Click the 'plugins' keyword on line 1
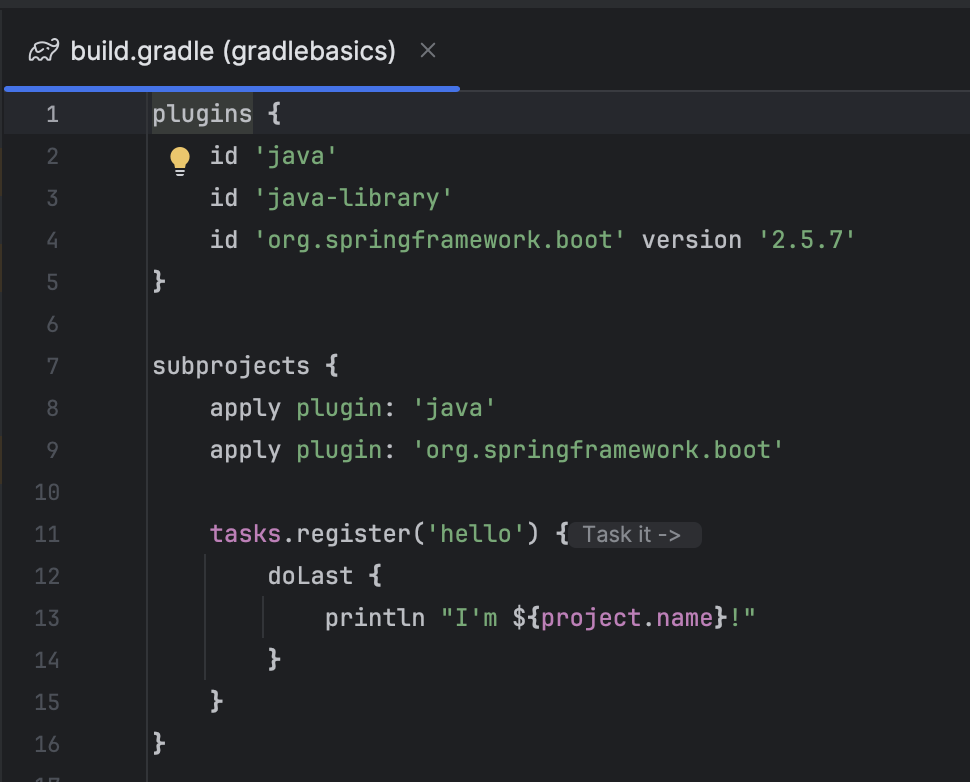 (x=202, y=114)
